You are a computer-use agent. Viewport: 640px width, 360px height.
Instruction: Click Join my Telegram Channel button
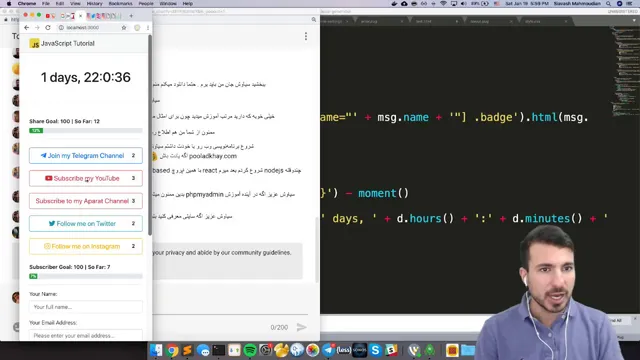(86, 156)
